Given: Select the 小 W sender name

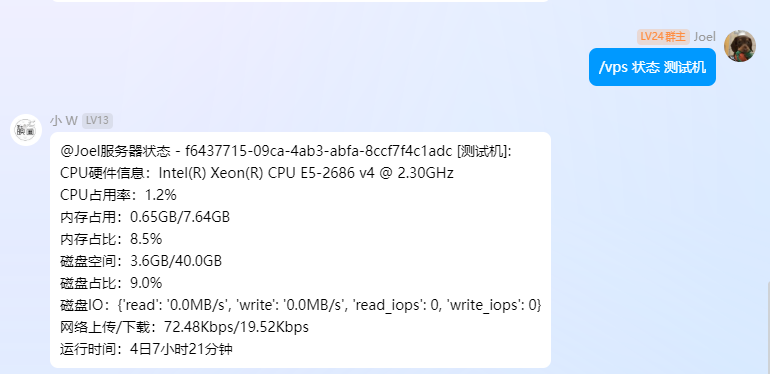Looking at the screenshot, I should tap(64, 121).
